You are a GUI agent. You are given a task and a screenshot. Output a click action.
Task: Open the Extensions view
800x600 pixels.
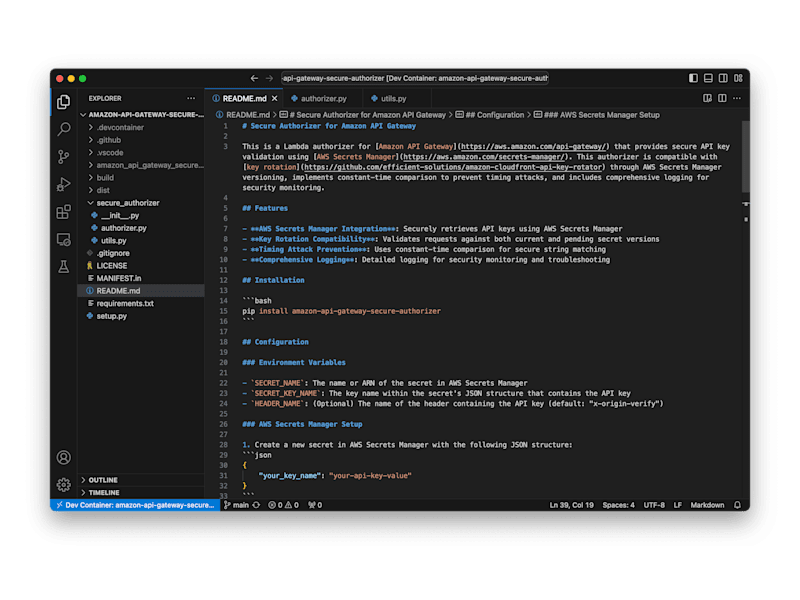tap(64, 212)
